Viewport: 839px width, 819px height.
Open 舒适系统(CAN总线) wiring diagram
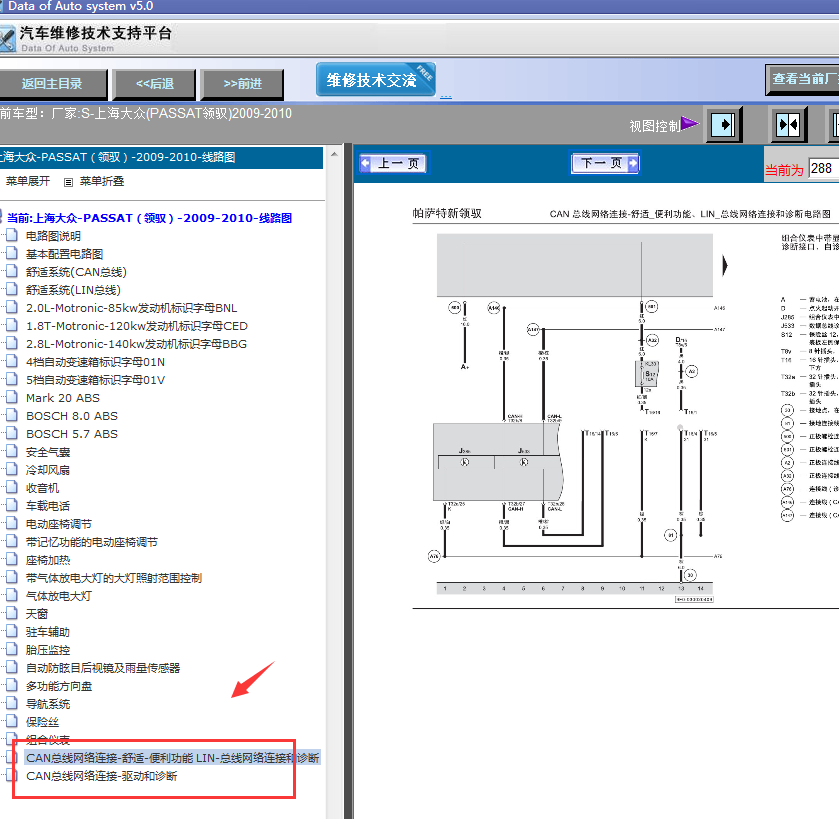click(76, 272)
